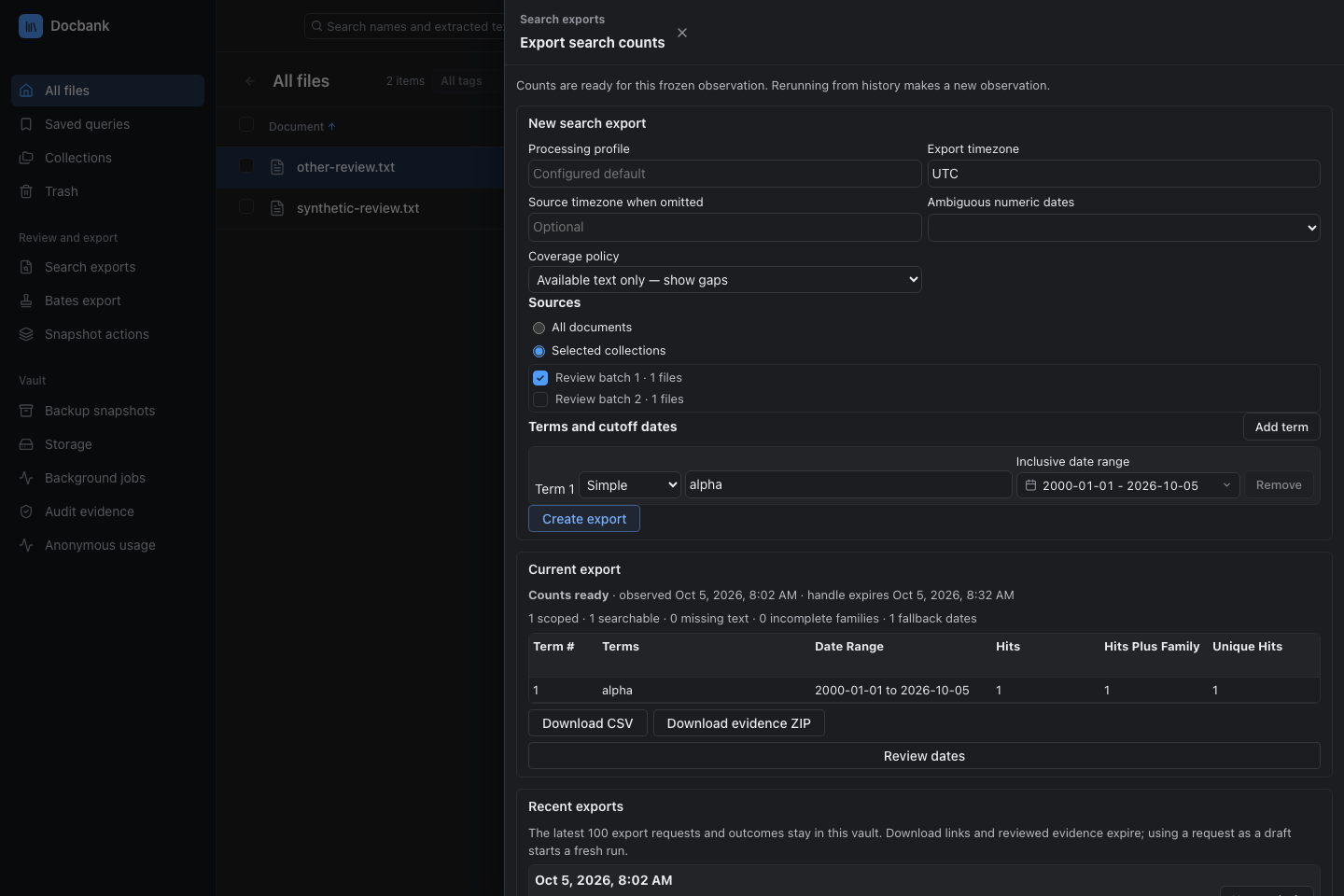Open Saved queries in sidebar

pos(107,124)
